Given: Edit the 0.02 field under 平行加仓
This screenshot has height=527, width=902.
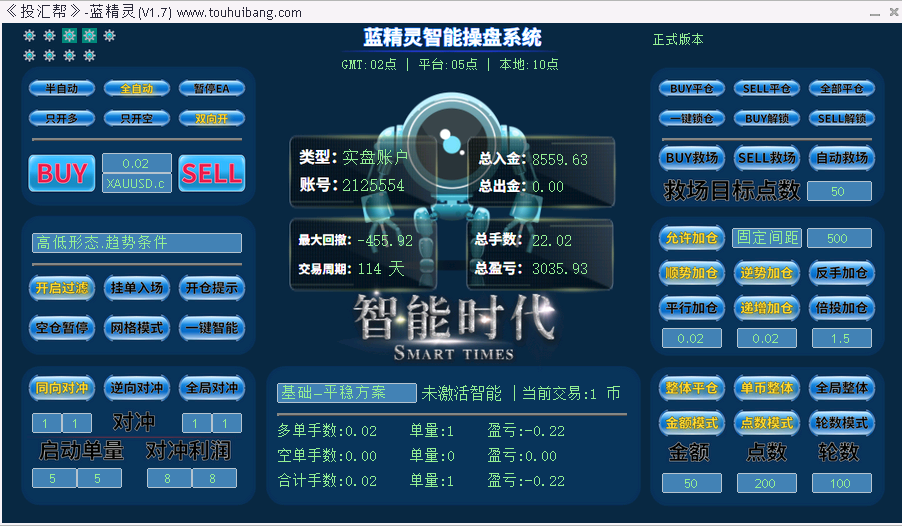Looking at the screenshot, I should point(692,338).
